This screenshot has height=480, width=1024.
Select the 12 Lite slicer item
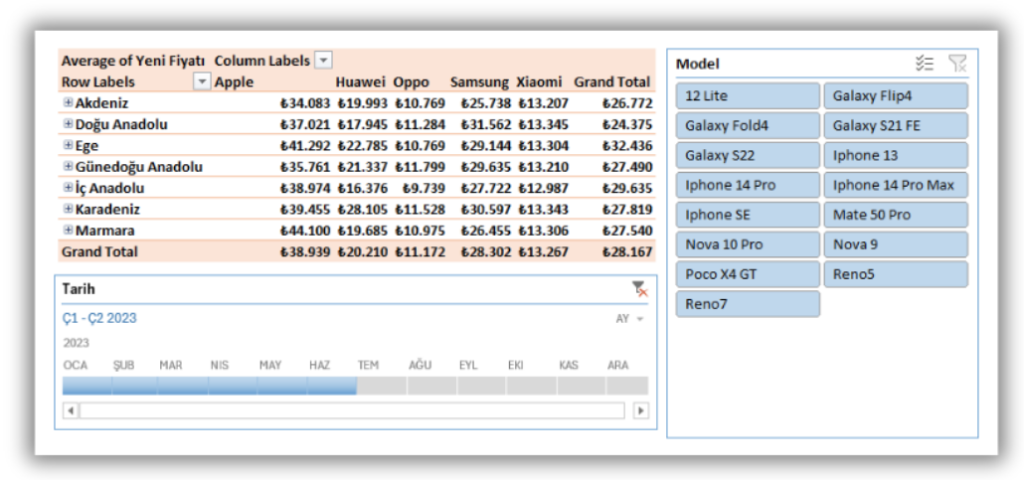point(748,96)
